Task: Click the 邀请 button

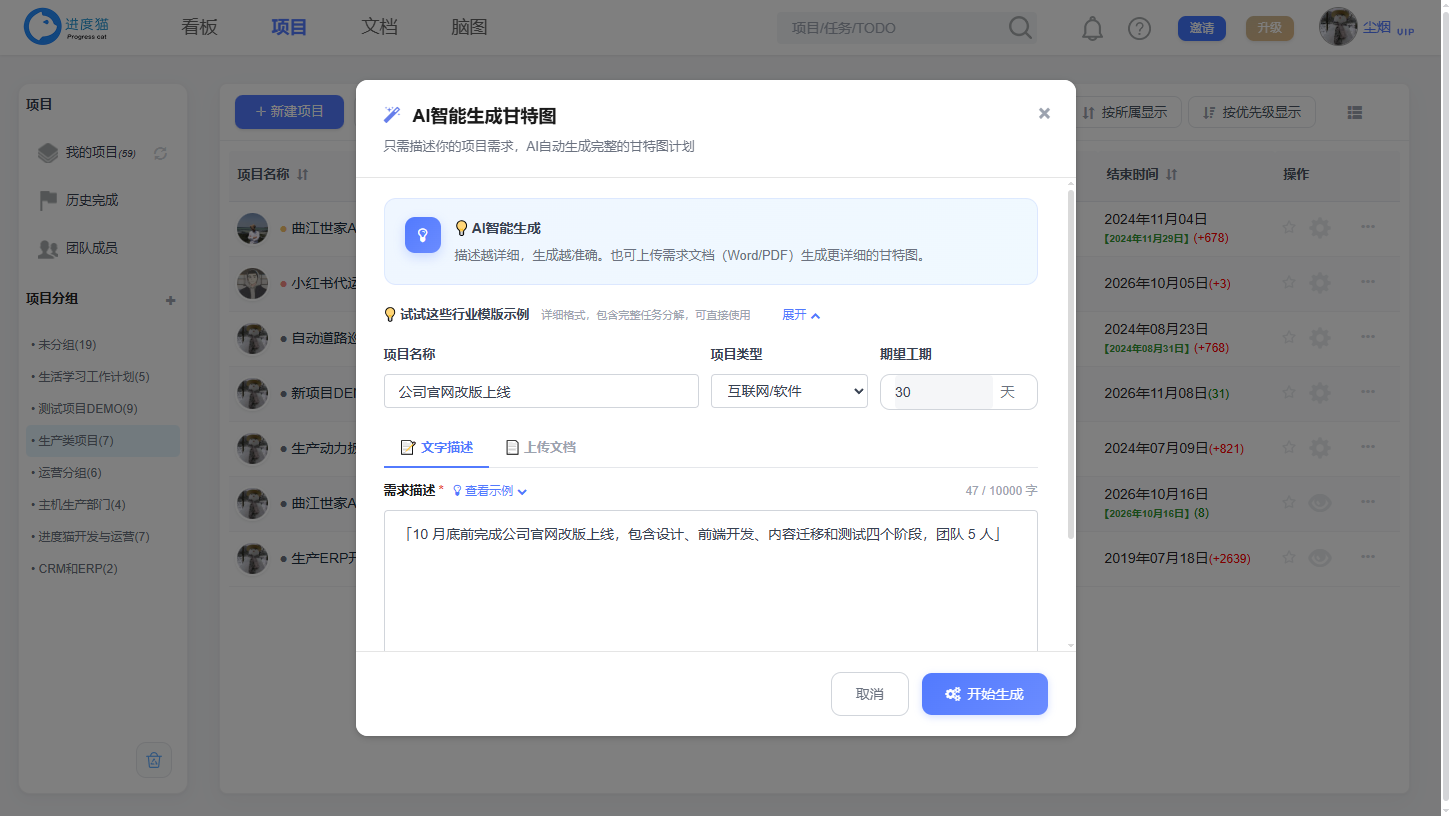Action: point(1202,28)
